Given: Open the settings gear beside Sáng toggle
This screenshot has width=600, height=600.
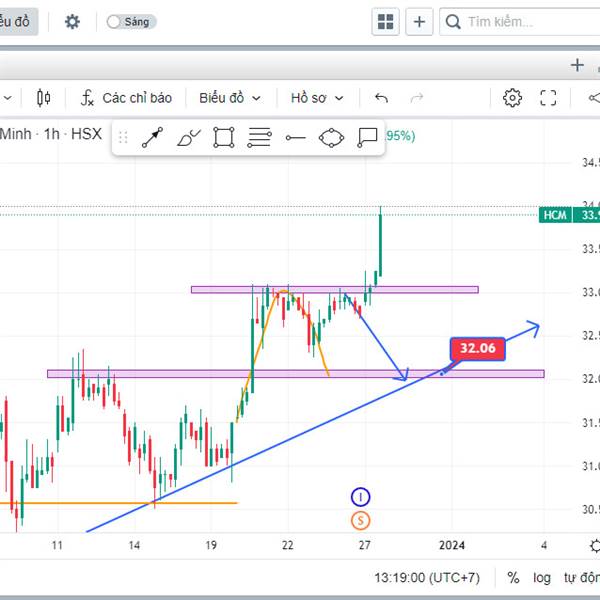Looking at the screenshot, I should [72, 22].
